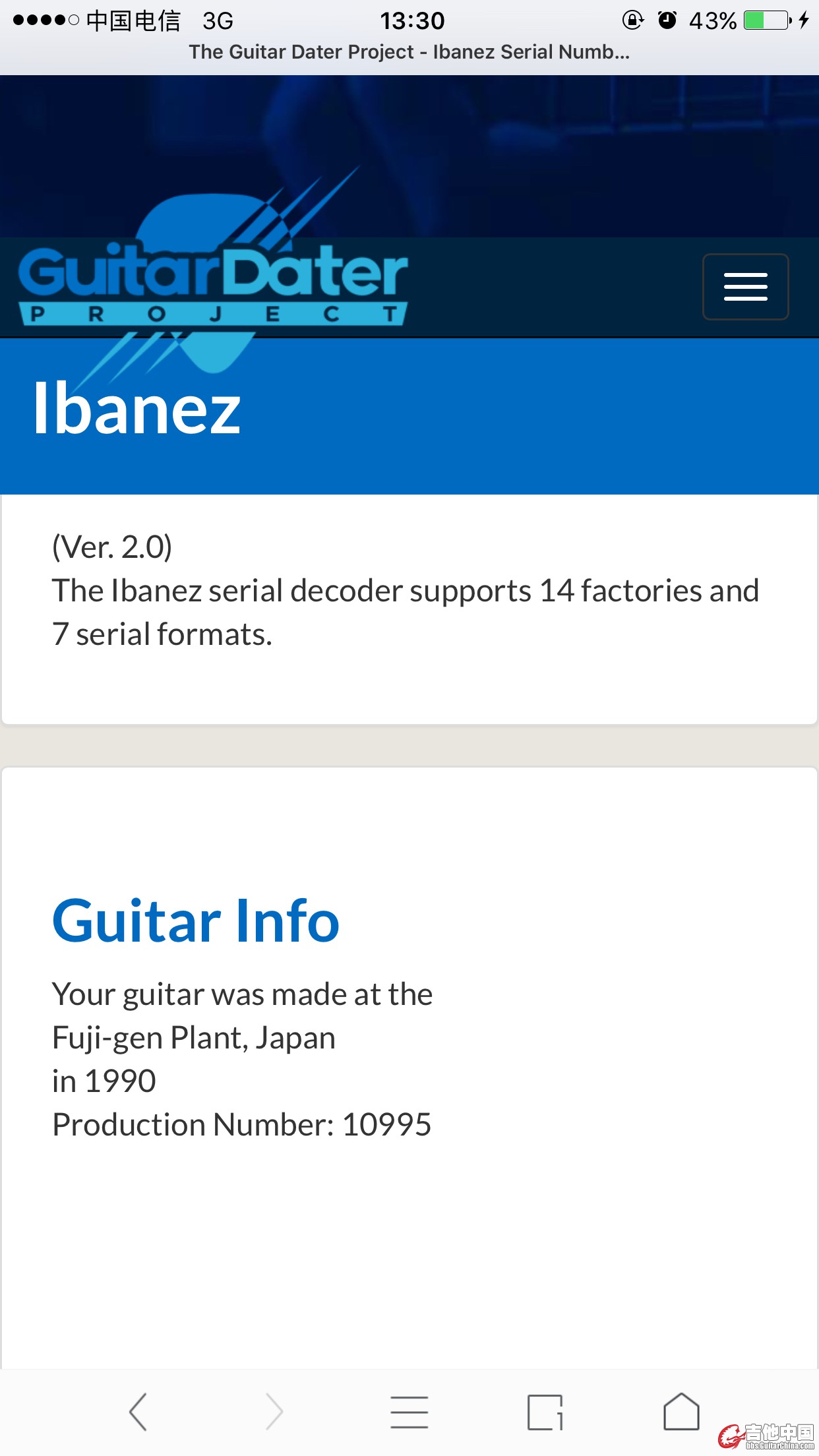The image size is (819, 1456).
Task: Tap the signal strength dots
Action: coord(45,20)
